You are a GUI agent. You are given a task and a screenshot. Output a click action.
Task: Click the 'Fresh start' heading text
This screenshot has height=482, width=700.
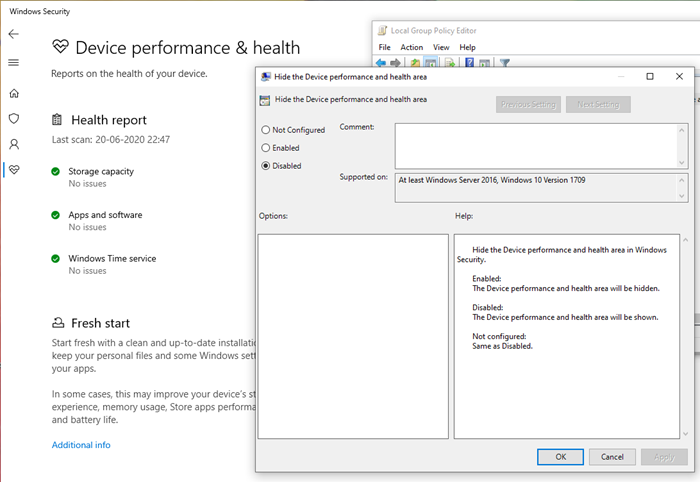pyautogui.click(x=100, y=323)
